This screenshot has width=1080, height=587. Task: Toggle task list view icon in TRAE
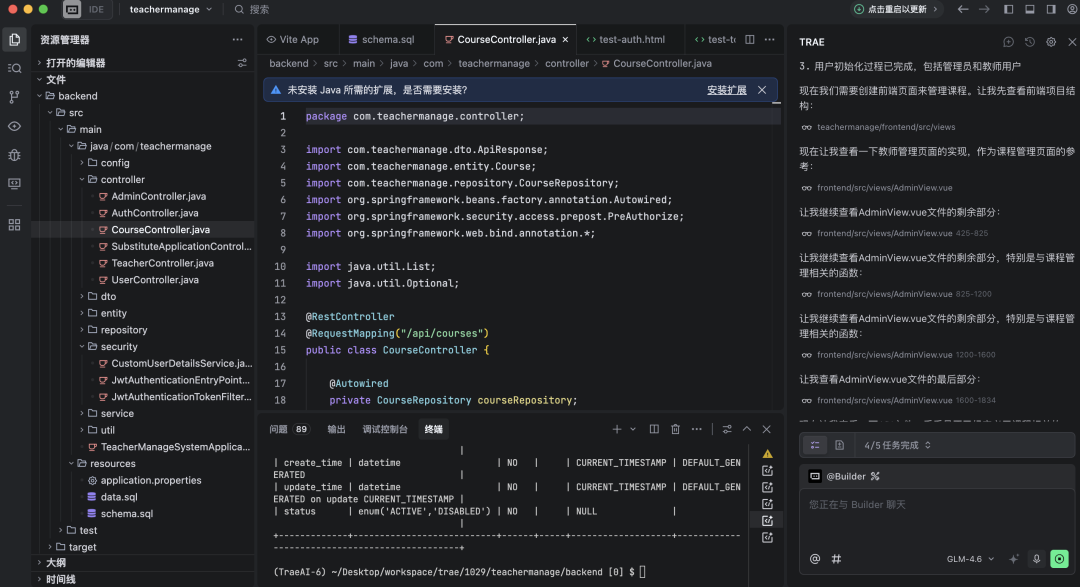pos(815,445)
